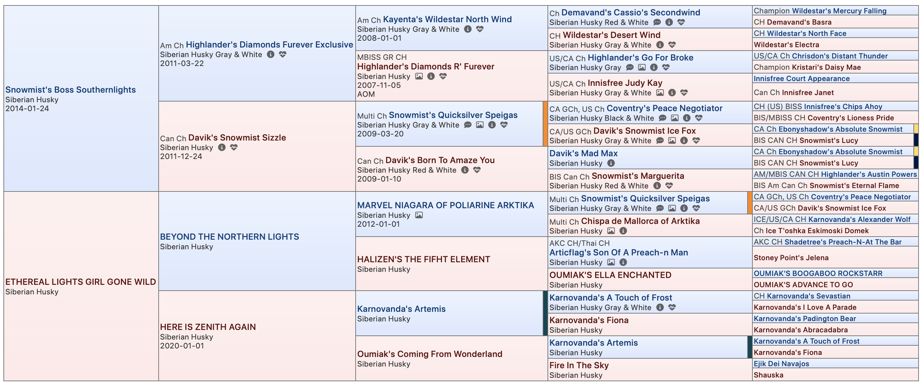Open Kayenta's Wildestar North Wind link

[x=448, y=19]
